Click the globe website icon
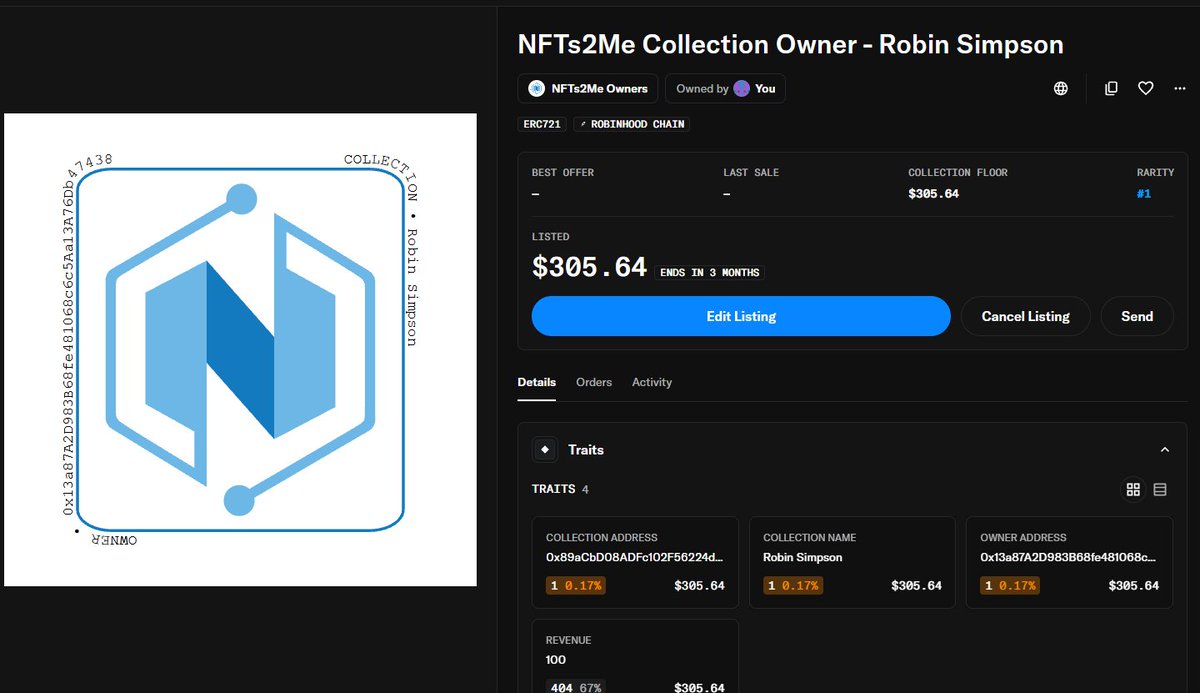Viewport: 1200px width, 693px height. click(1061, 88)
